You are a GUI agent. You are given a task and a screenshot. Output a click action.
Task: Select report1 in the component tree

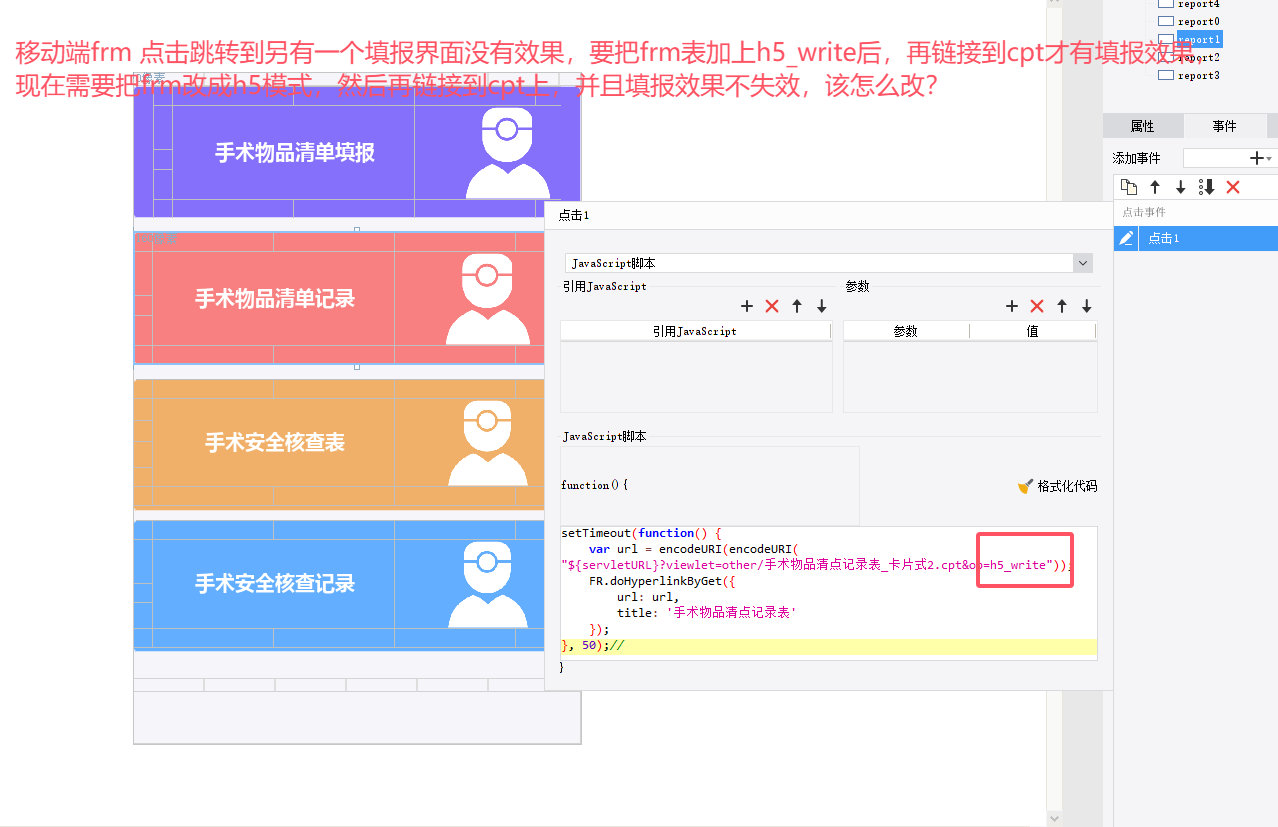click(x=1189, y=39)
